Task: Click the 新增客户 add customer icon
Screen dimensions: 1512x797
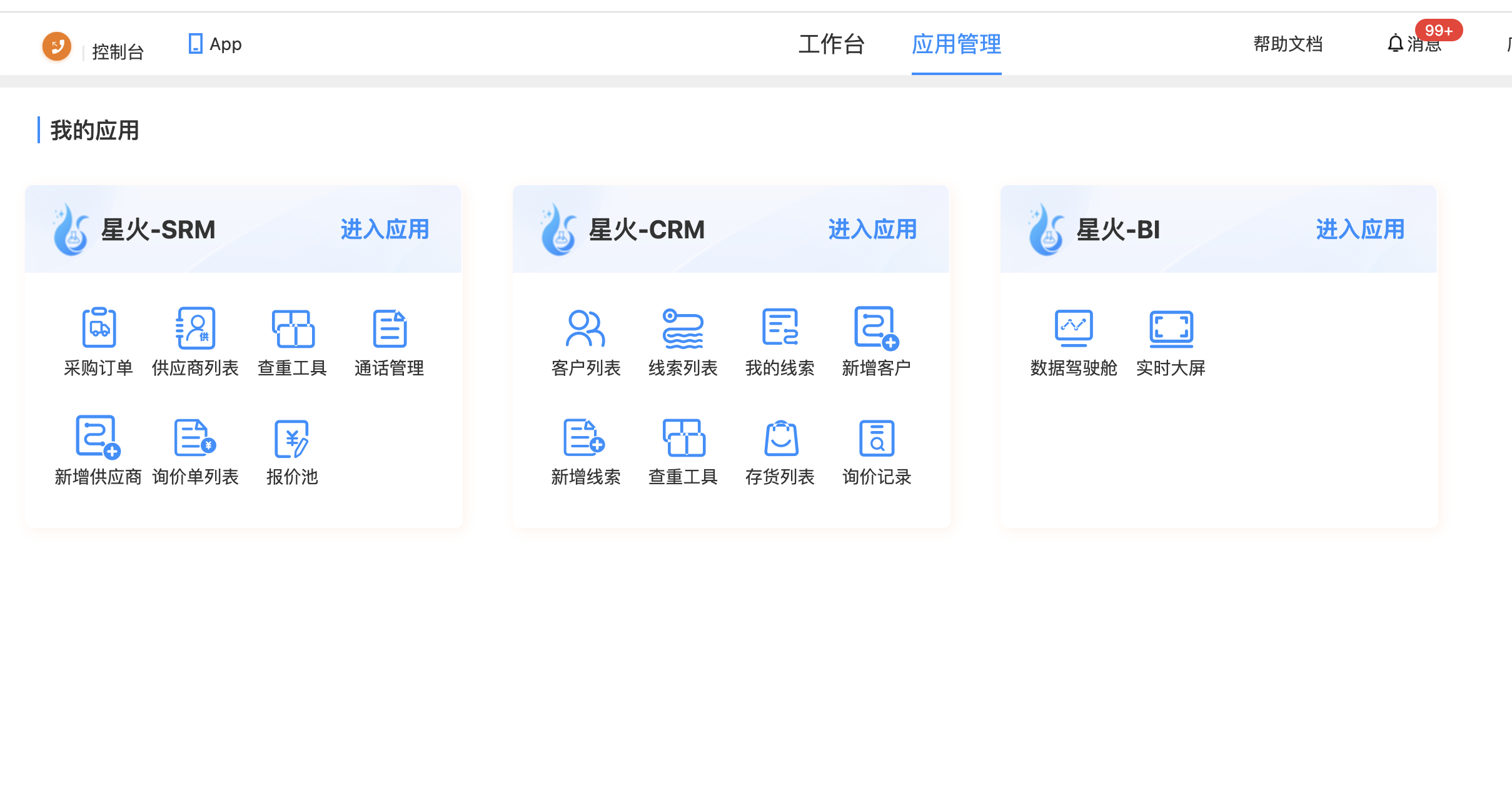Action: pyautogui.click(x=876, y=328)
